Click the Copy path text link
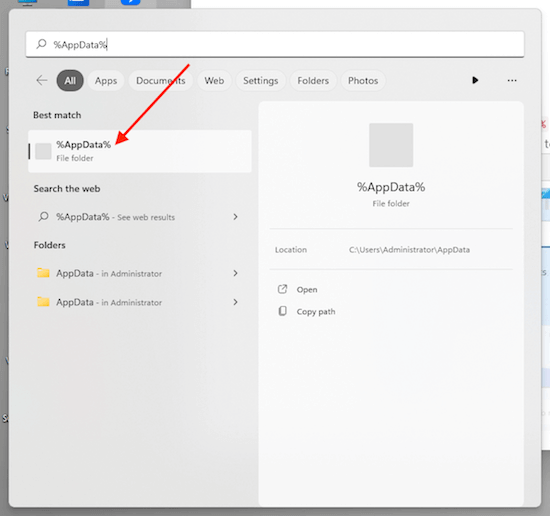The width and height of the screenshot is (550, 516). 316,311
